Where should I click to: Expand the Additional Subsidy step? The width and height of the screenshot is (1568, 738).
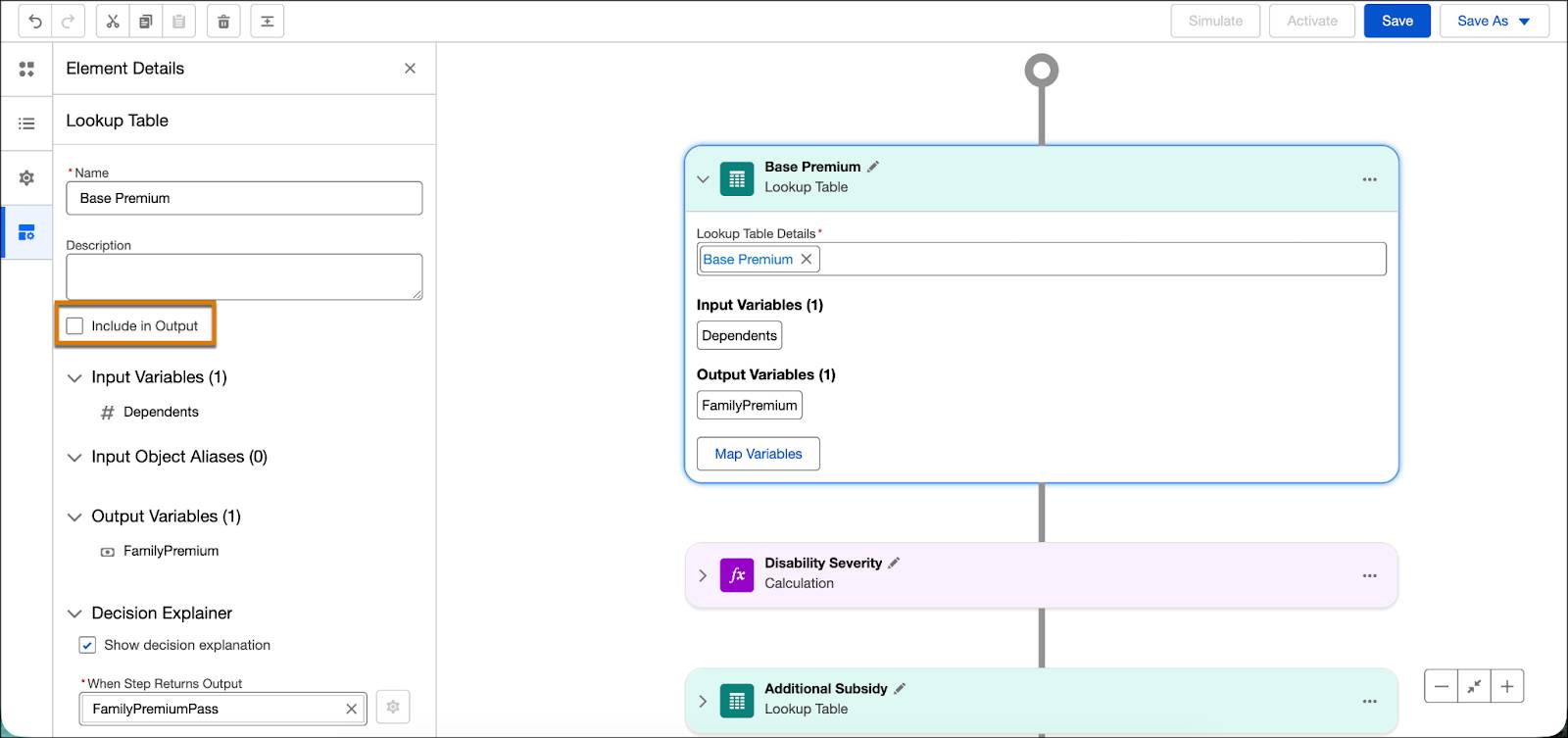703,701
